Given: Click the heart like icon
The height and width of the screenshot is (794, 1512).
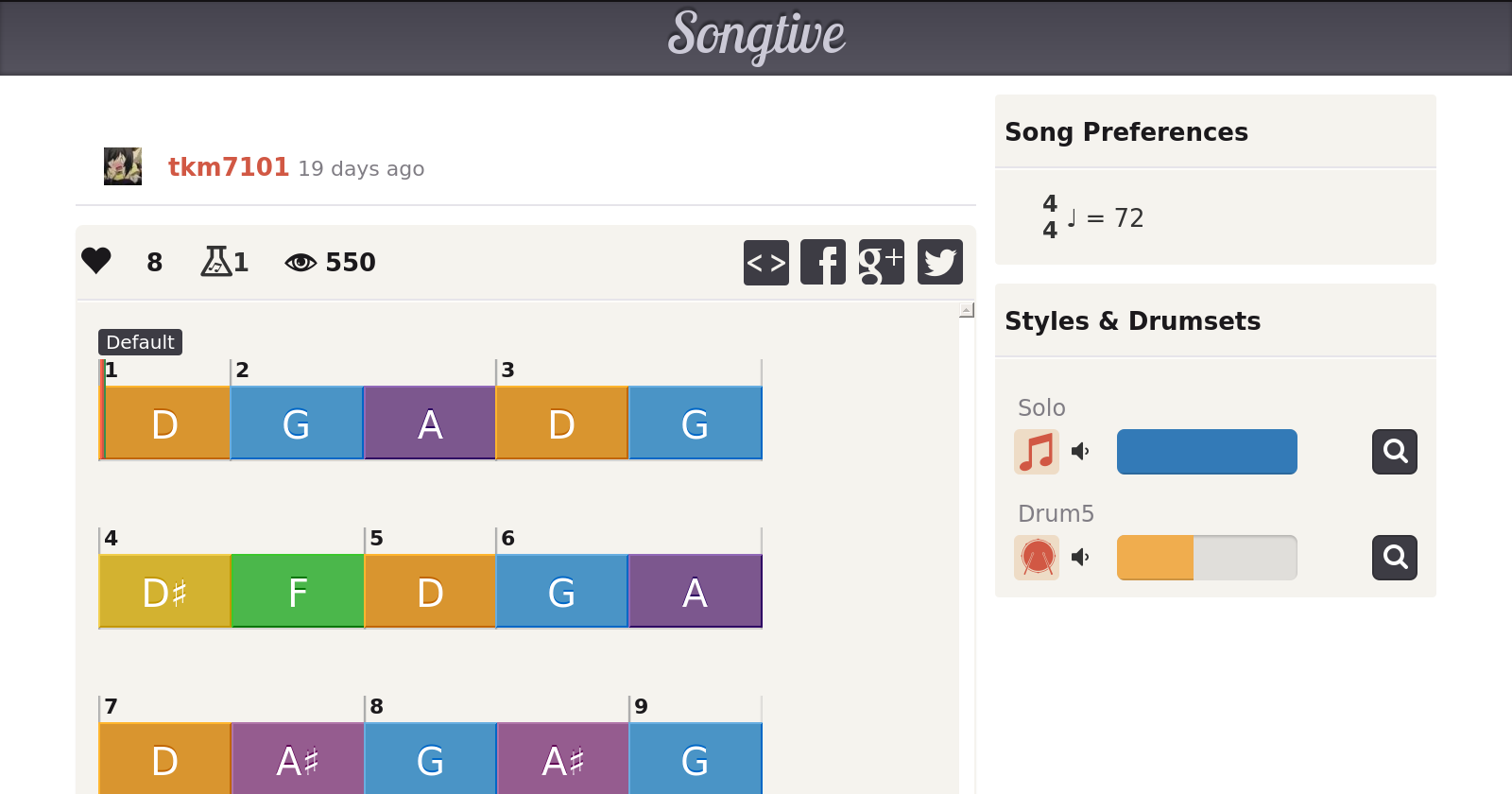Looking at the screenshot, I should (x=96, y=261).
